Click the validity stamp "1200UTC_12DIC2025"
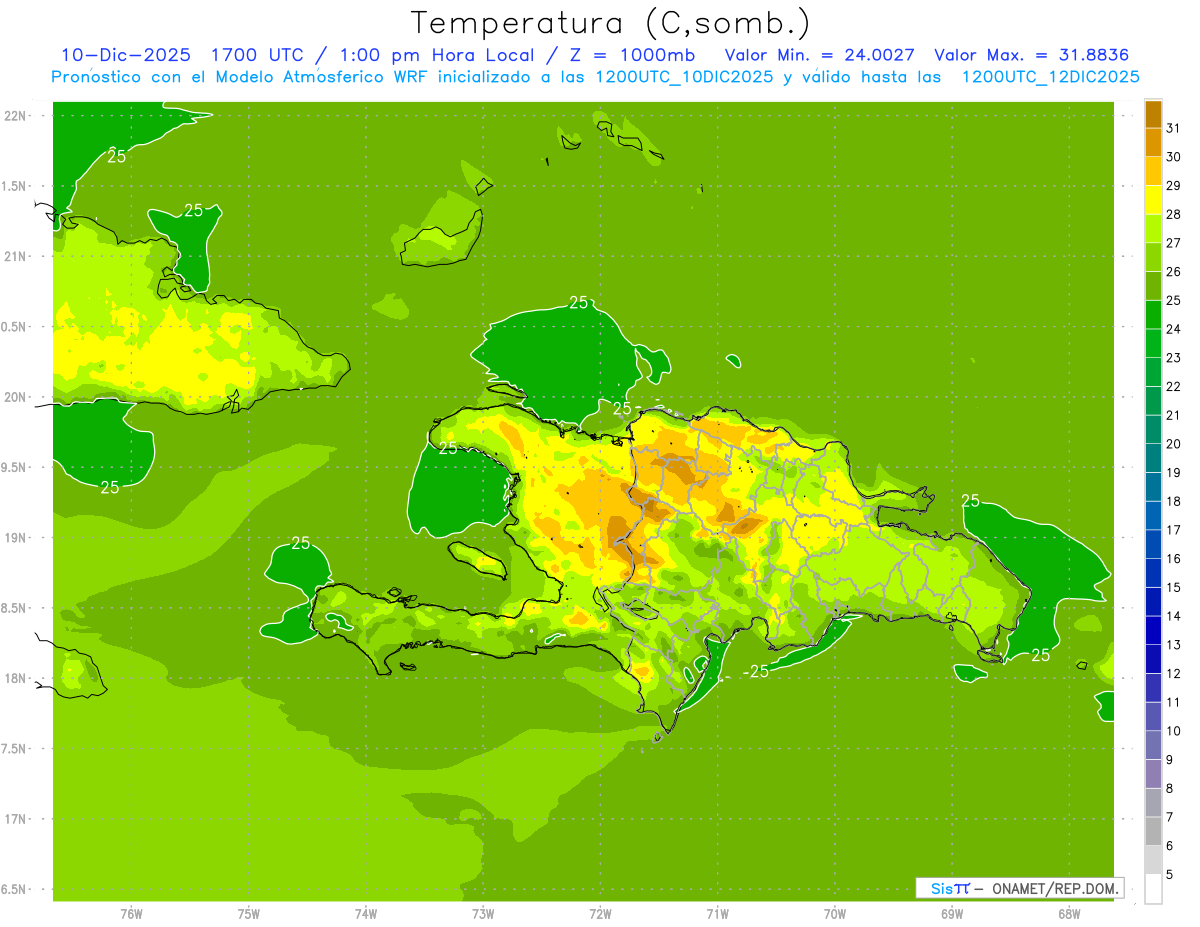1200x927 pixels. tap(1050, 77)
